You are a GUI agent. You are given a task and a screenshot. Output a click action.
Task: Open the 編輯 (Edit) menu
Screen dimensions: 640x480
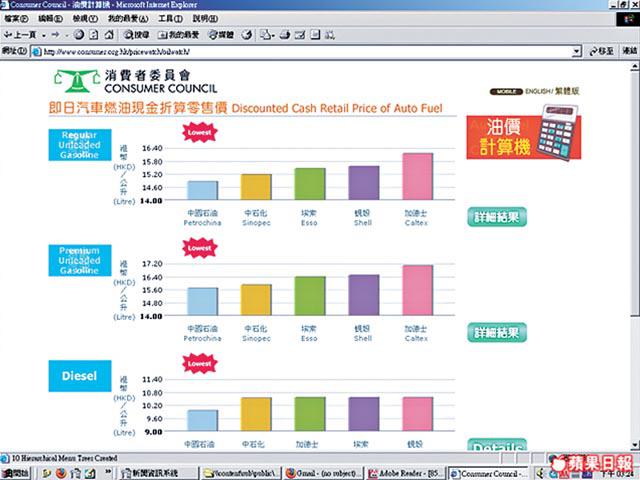50,19
